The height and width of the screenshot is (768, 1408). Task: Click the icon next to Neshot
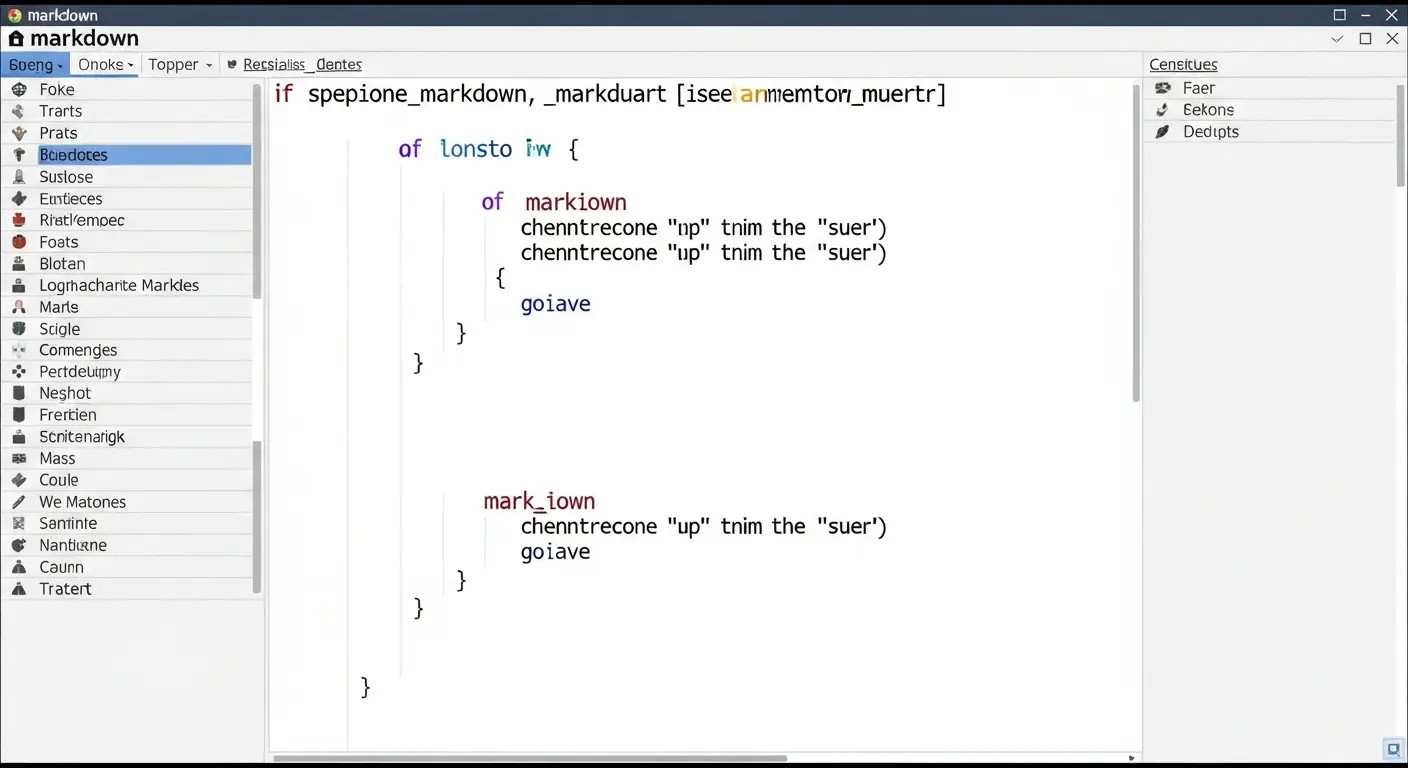19,393
